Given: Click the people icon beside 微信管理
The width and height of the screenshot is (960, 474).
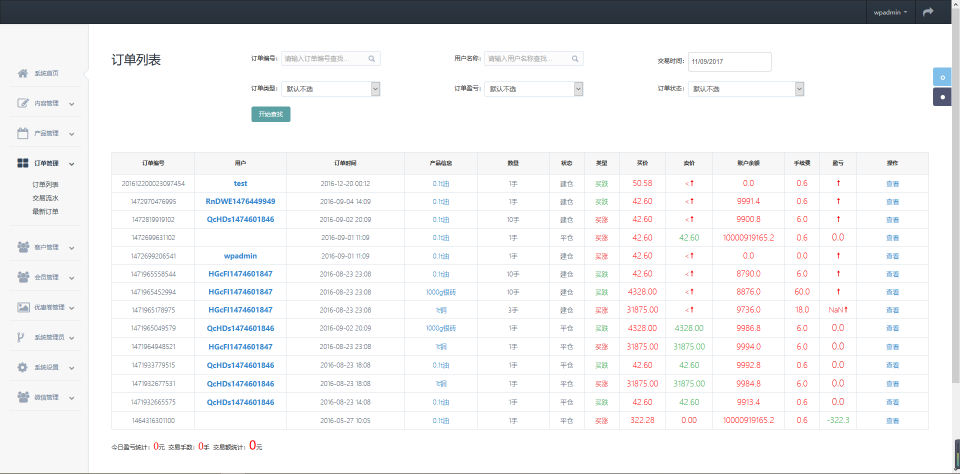Looking at the screenshot, I should pyautogui.click(x=23, y=397).
